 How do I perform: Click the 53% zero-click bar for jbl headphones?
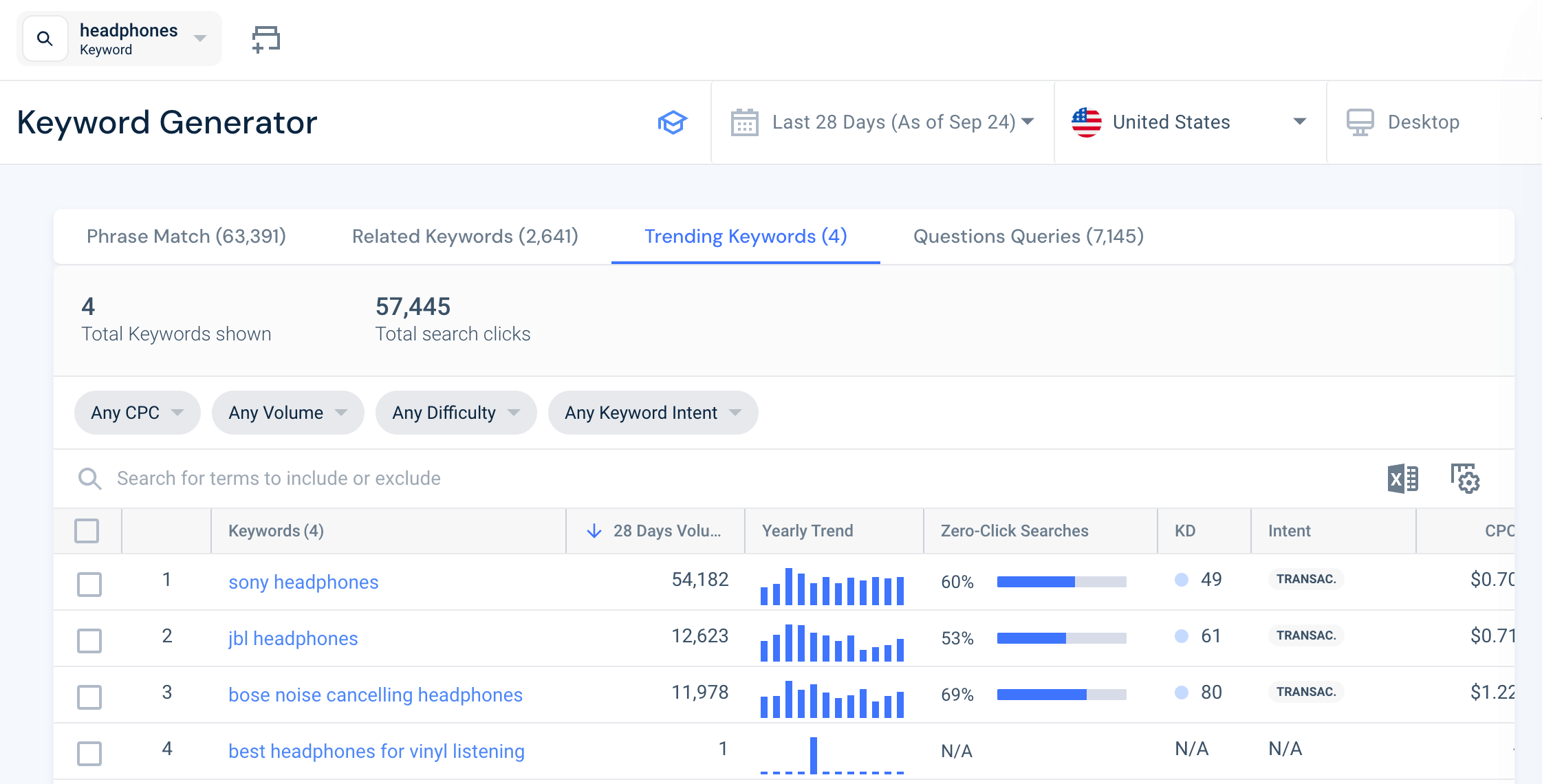pyautogui.click(x=1061, y=638)
